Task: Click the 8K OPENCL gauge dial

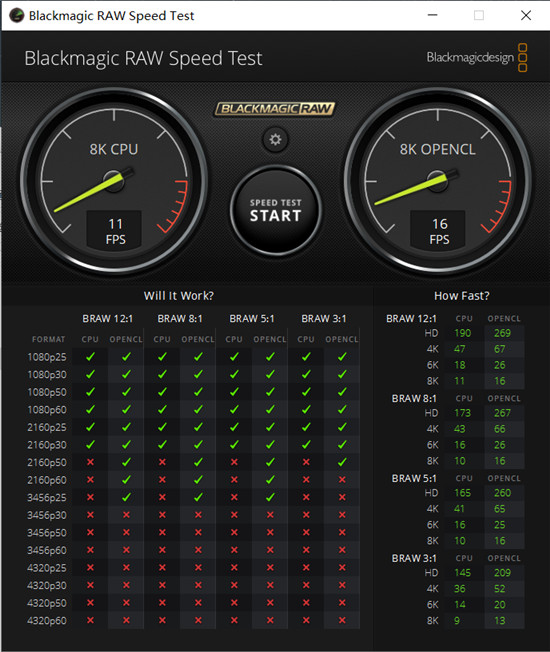Action: click(437, 181)
